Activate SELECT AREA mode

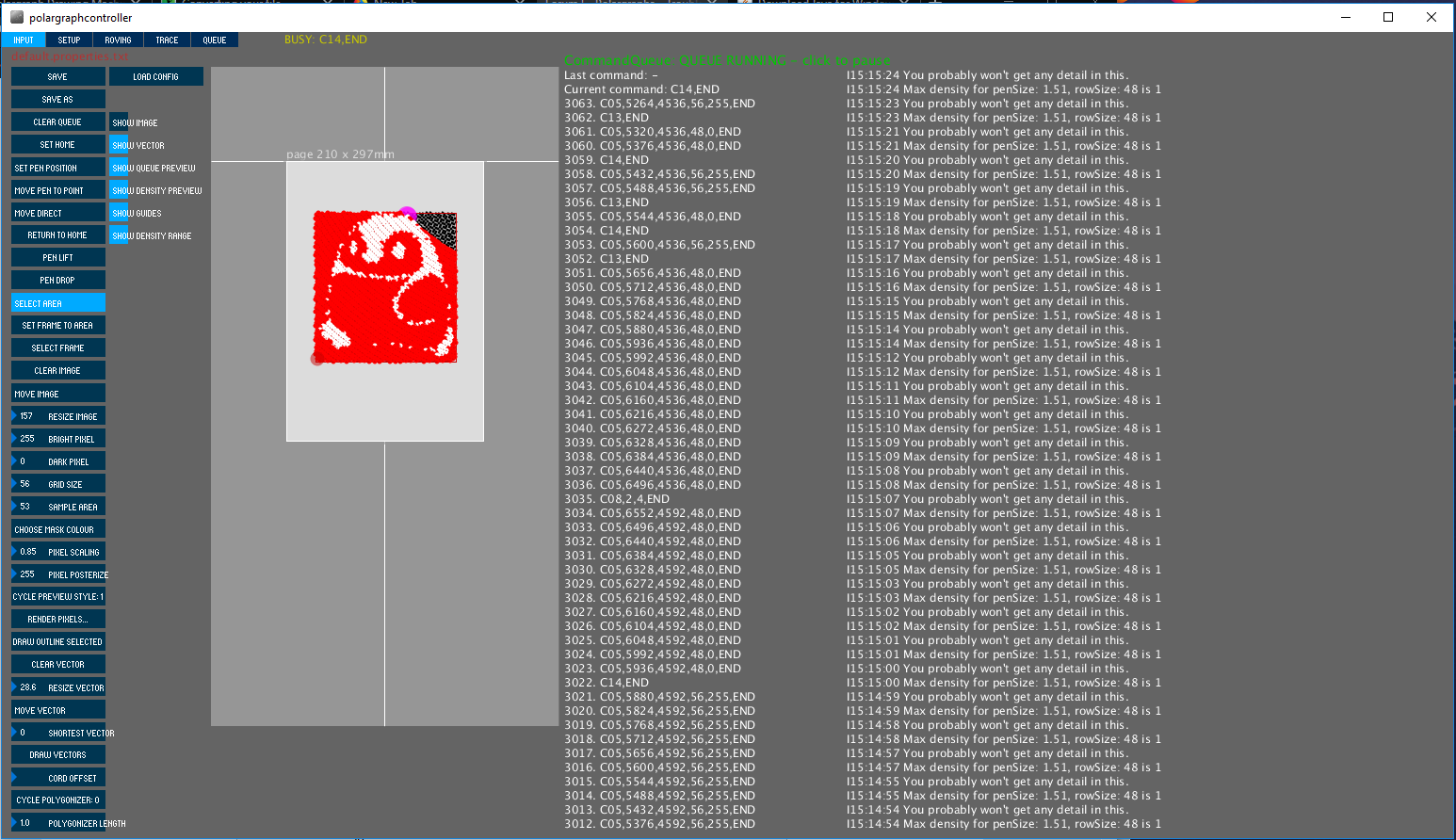pos(58,303)
